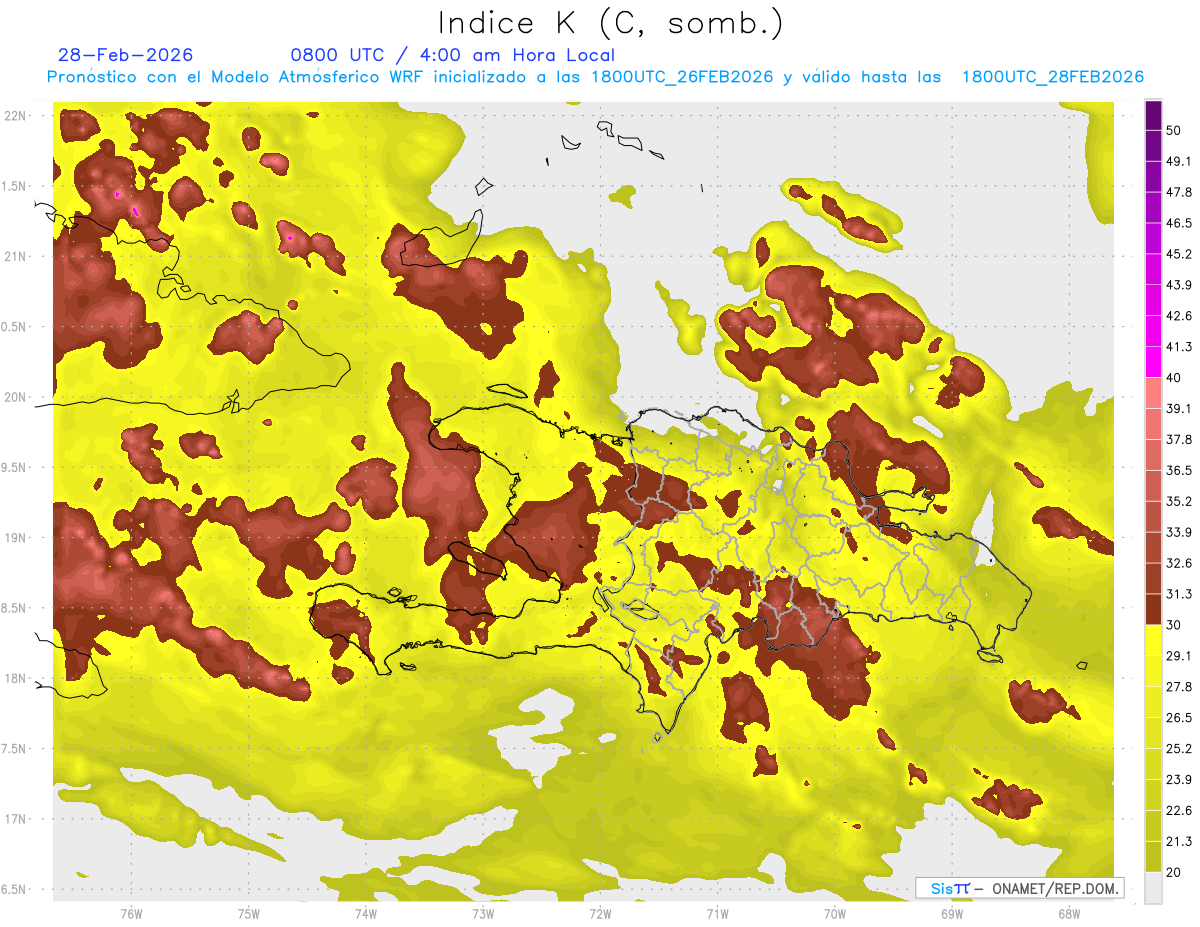Click the longitude label "73W"
1200x927 pixels.
point(483,913)
